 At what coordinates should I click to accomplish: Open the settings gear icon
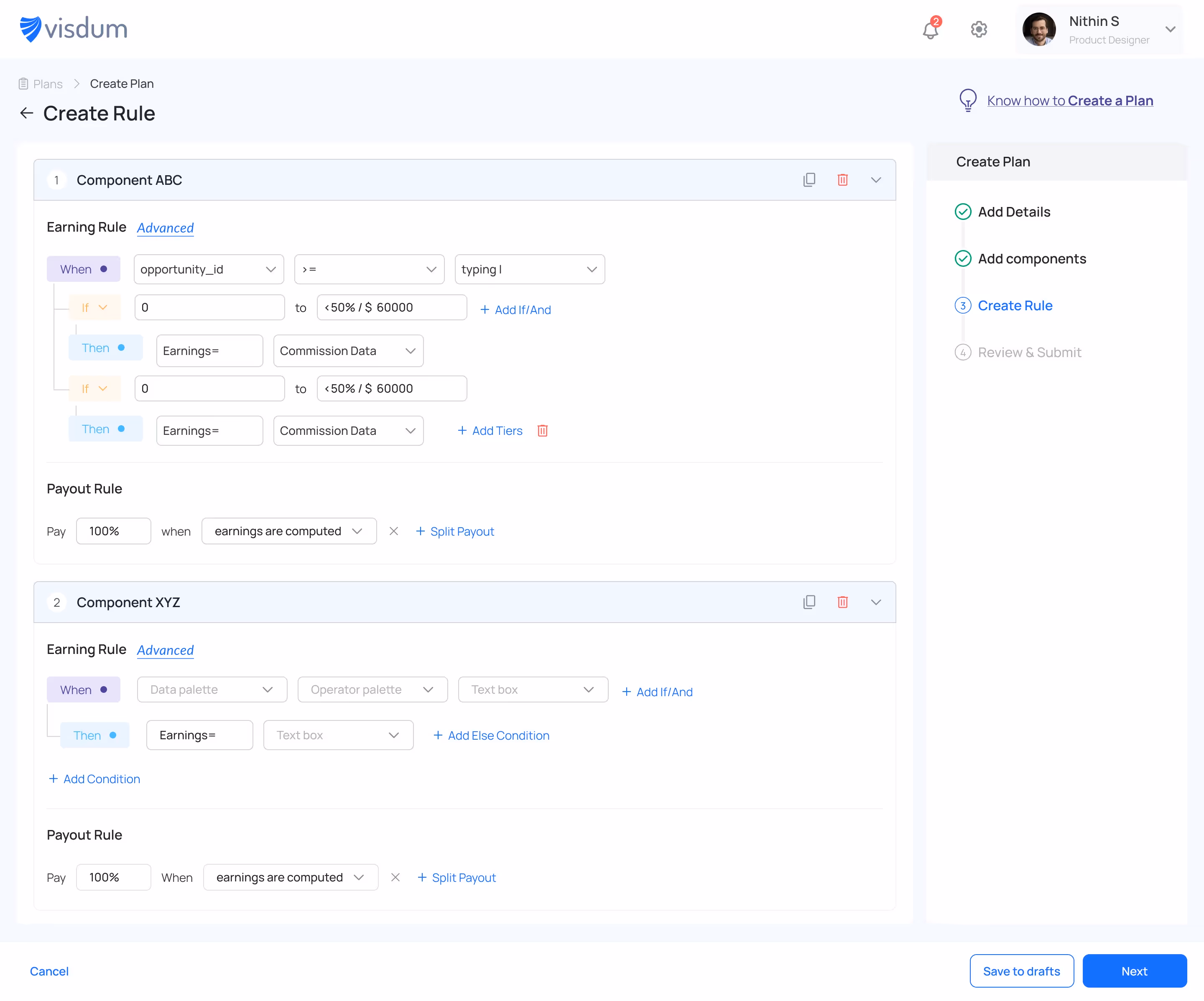click(x=979, y=29)
